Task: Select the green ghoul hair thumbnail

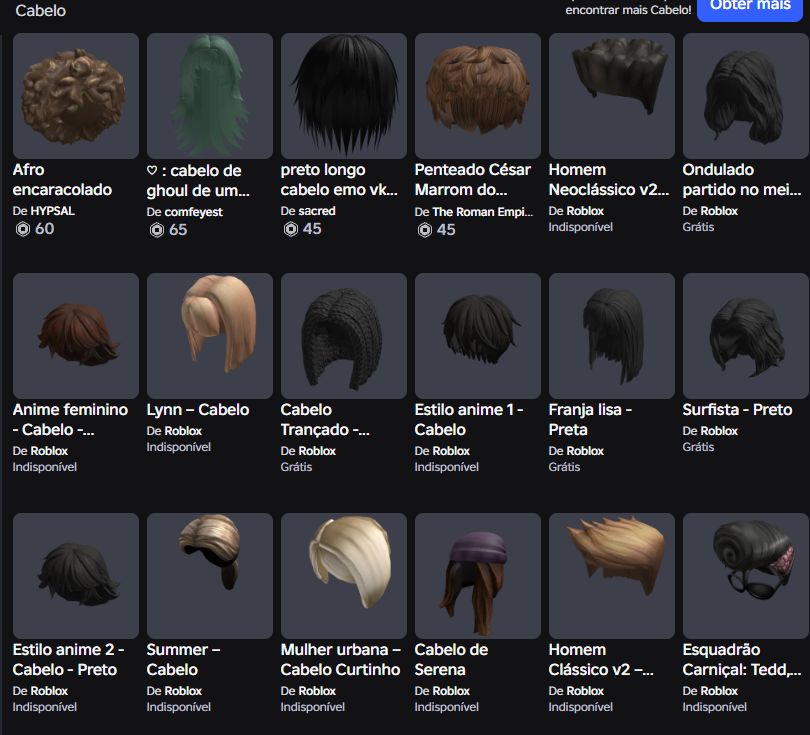Action: point(210,96)
